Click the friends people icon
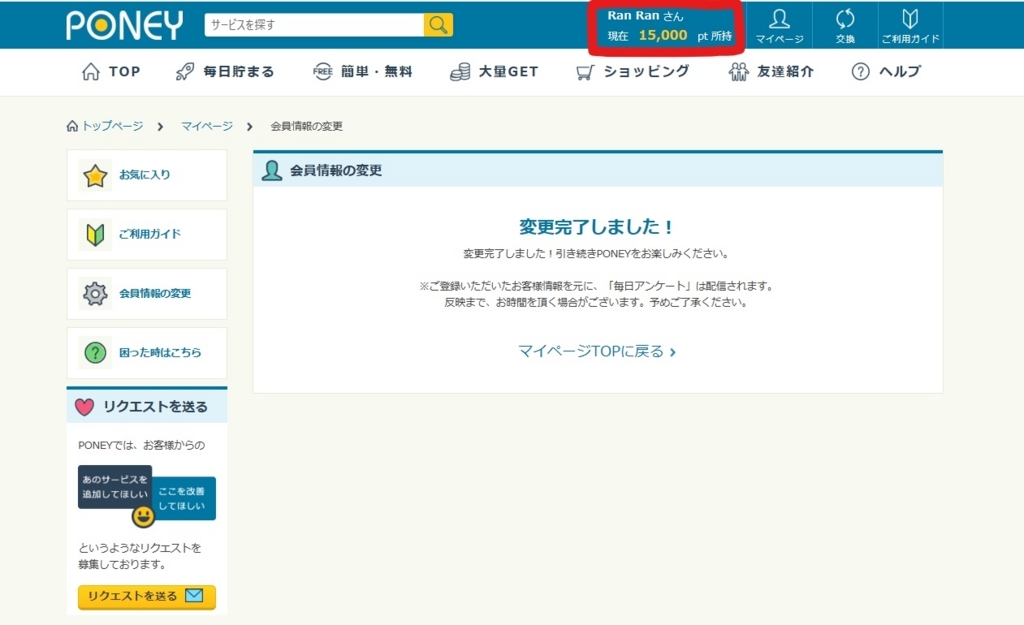 [x=739, y=71]
